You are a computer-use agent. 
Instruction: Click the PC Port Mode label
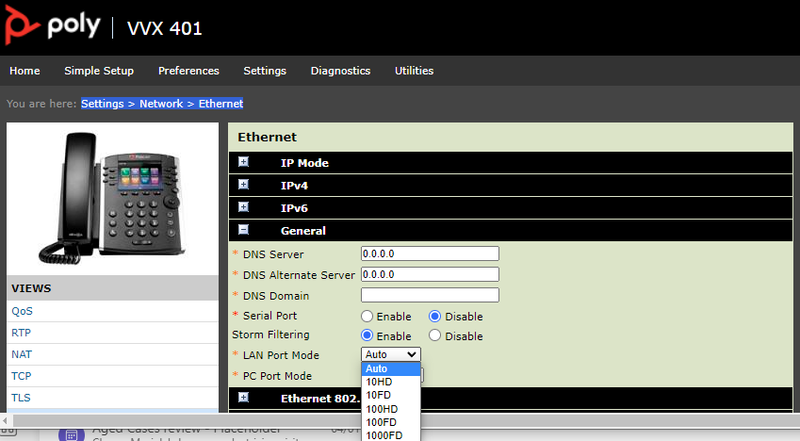click(277, 376)
